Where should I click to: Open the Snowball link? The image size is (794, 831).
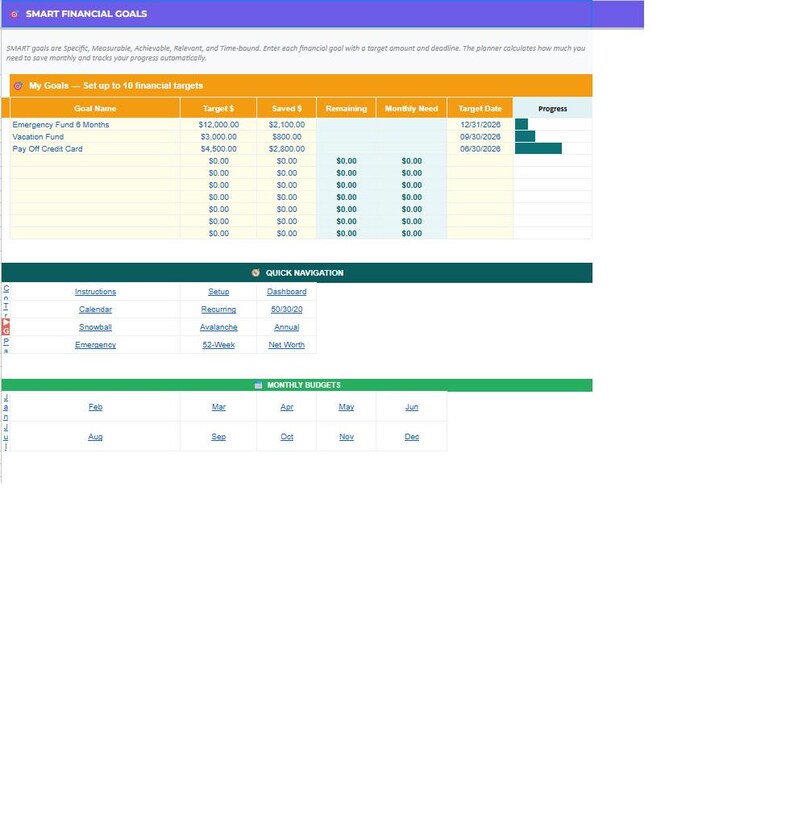pyautogui.click(x=95, y=328)
